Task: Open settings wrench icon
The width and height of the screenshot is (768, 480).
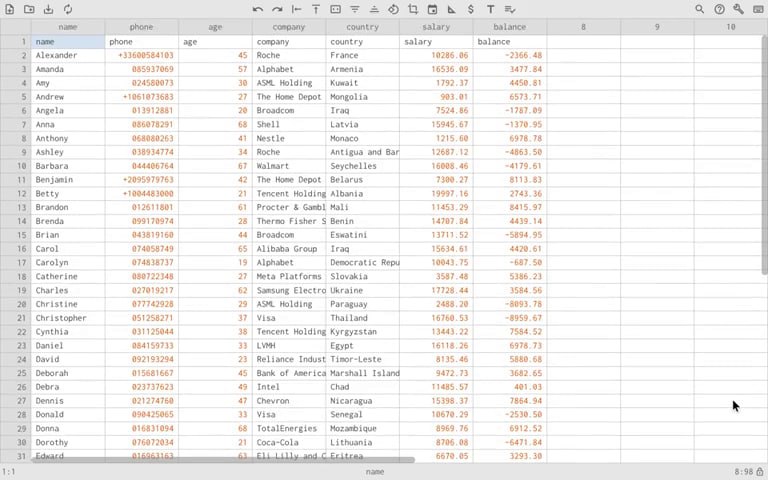Action: click(738, 9)
